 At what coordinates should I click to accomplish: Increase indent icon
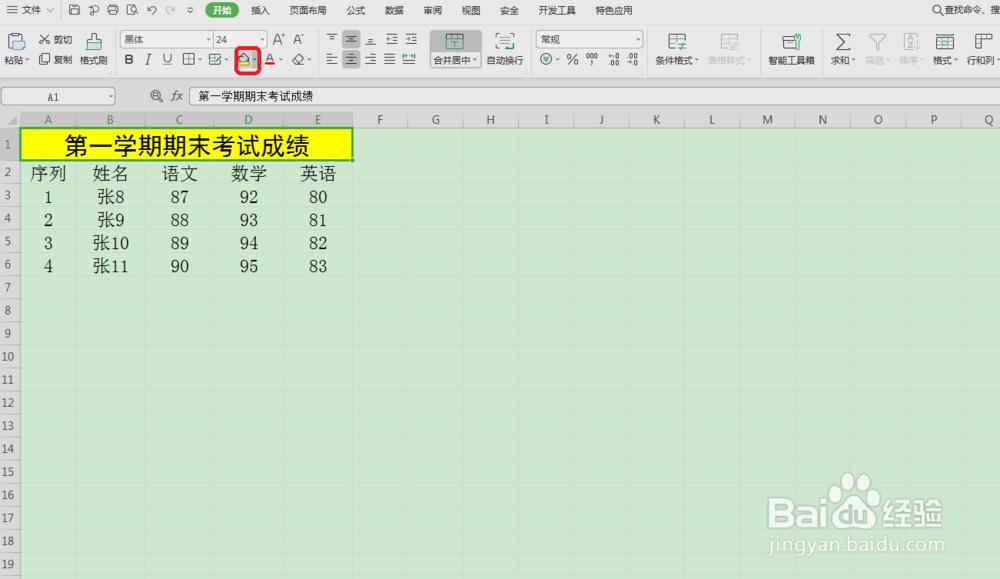[x=411, y=40]
